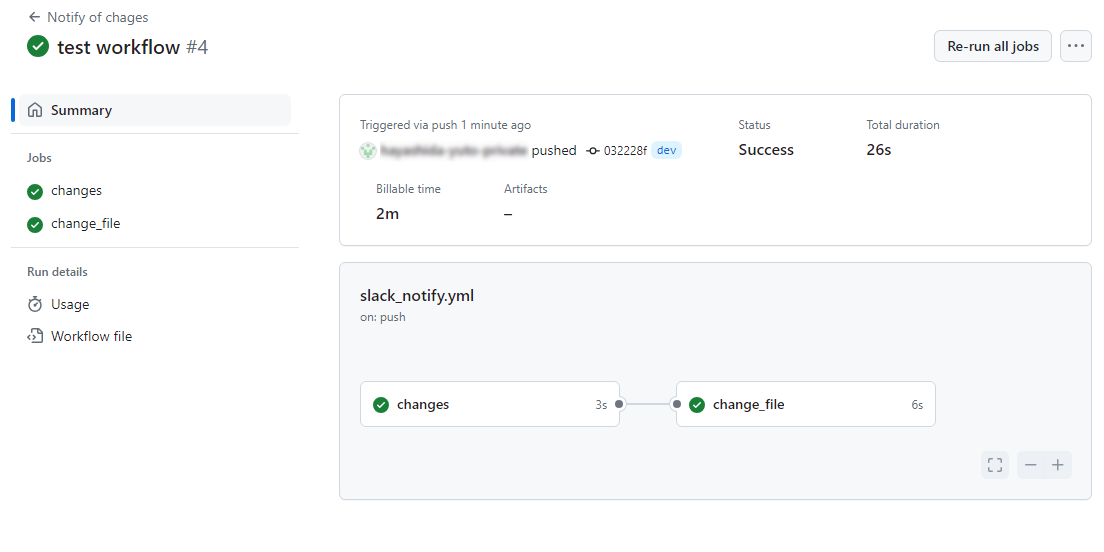
Task: Click the pusher's avatar icon
Action: click(x=368, y=151)
